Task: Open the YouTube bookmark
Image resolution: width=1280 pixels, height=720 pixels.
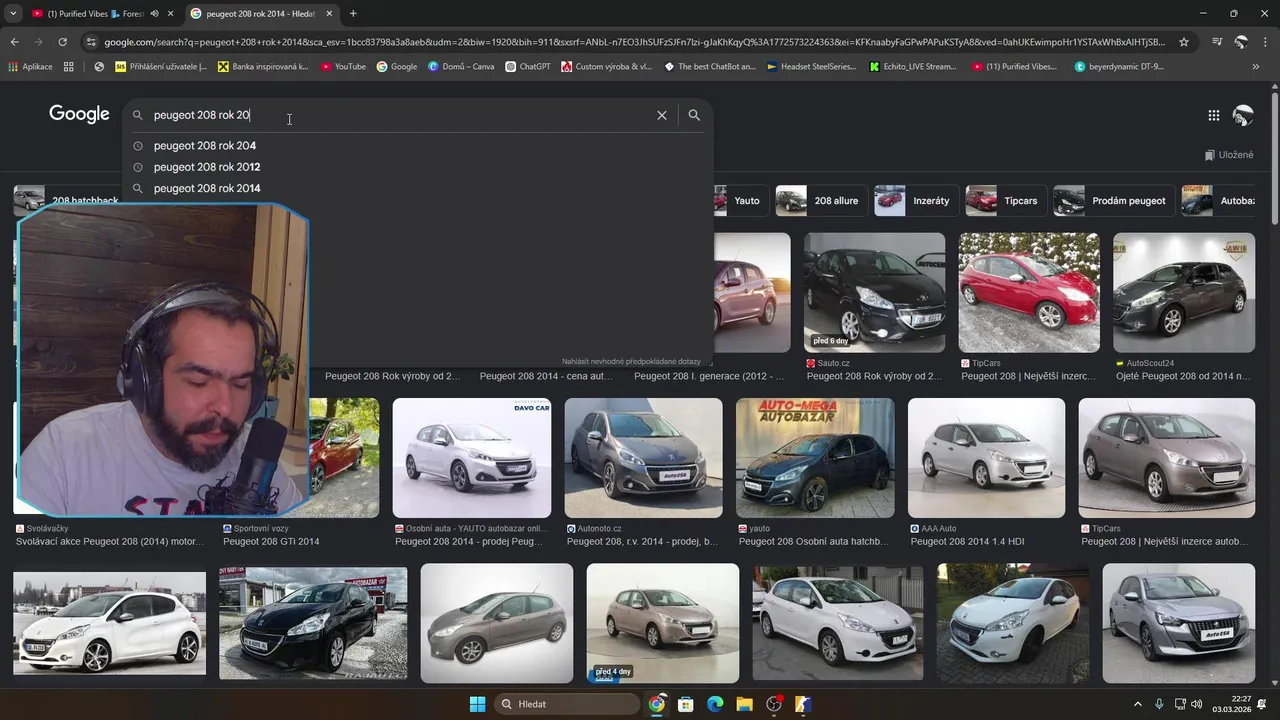Action: point(343,67)
